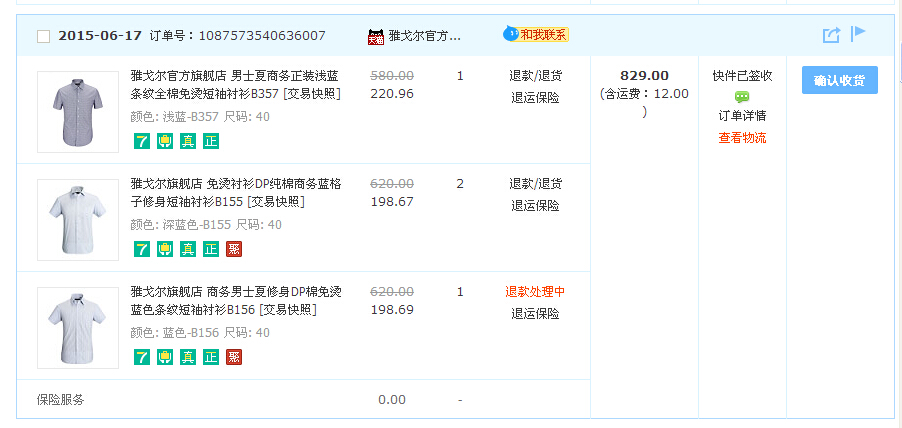902x428 pixels.
Task: Flag the order with the flag icon
Action: [x=858, y=33]
